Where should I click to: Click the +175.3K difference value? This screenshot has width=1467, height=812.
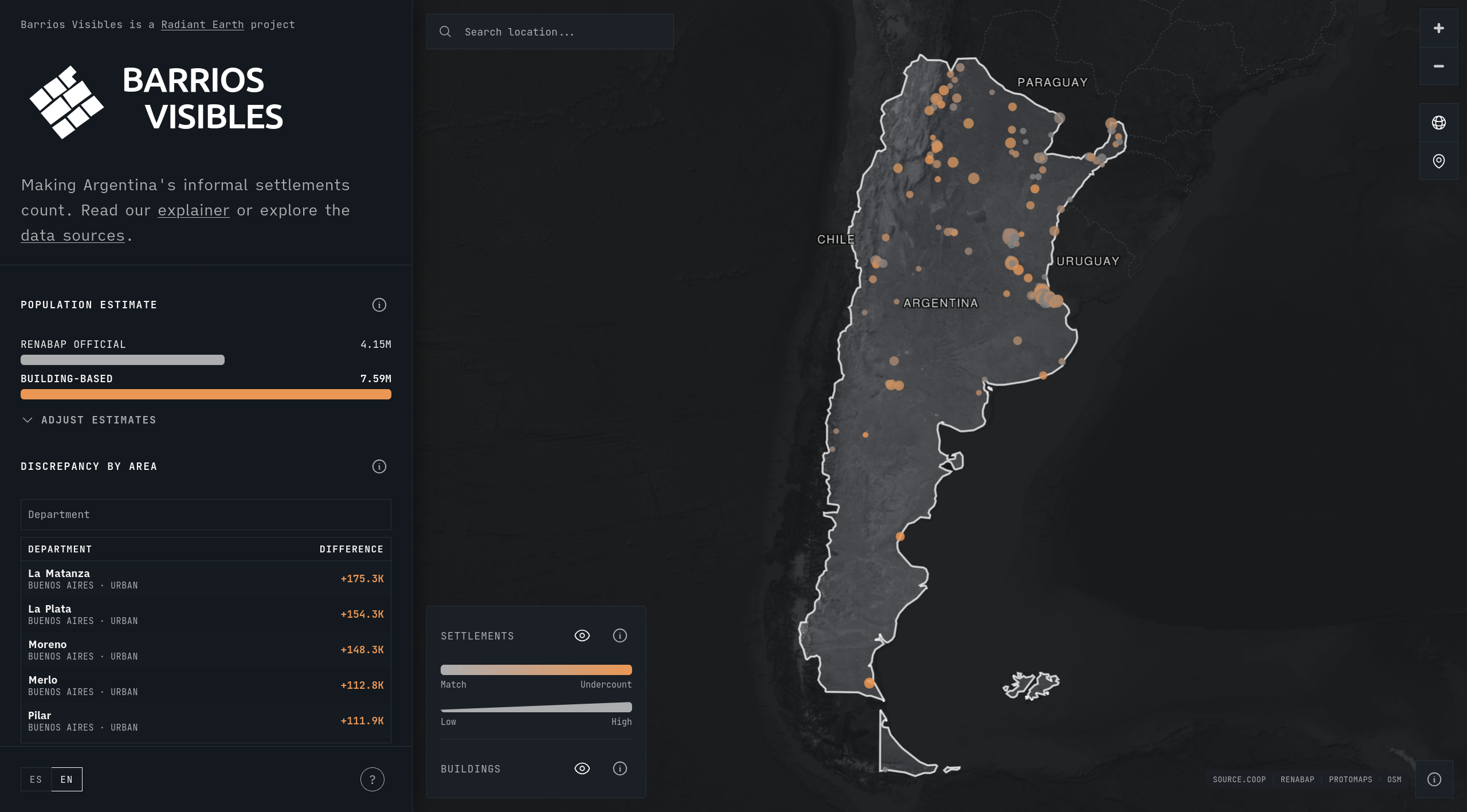point(362,579)
